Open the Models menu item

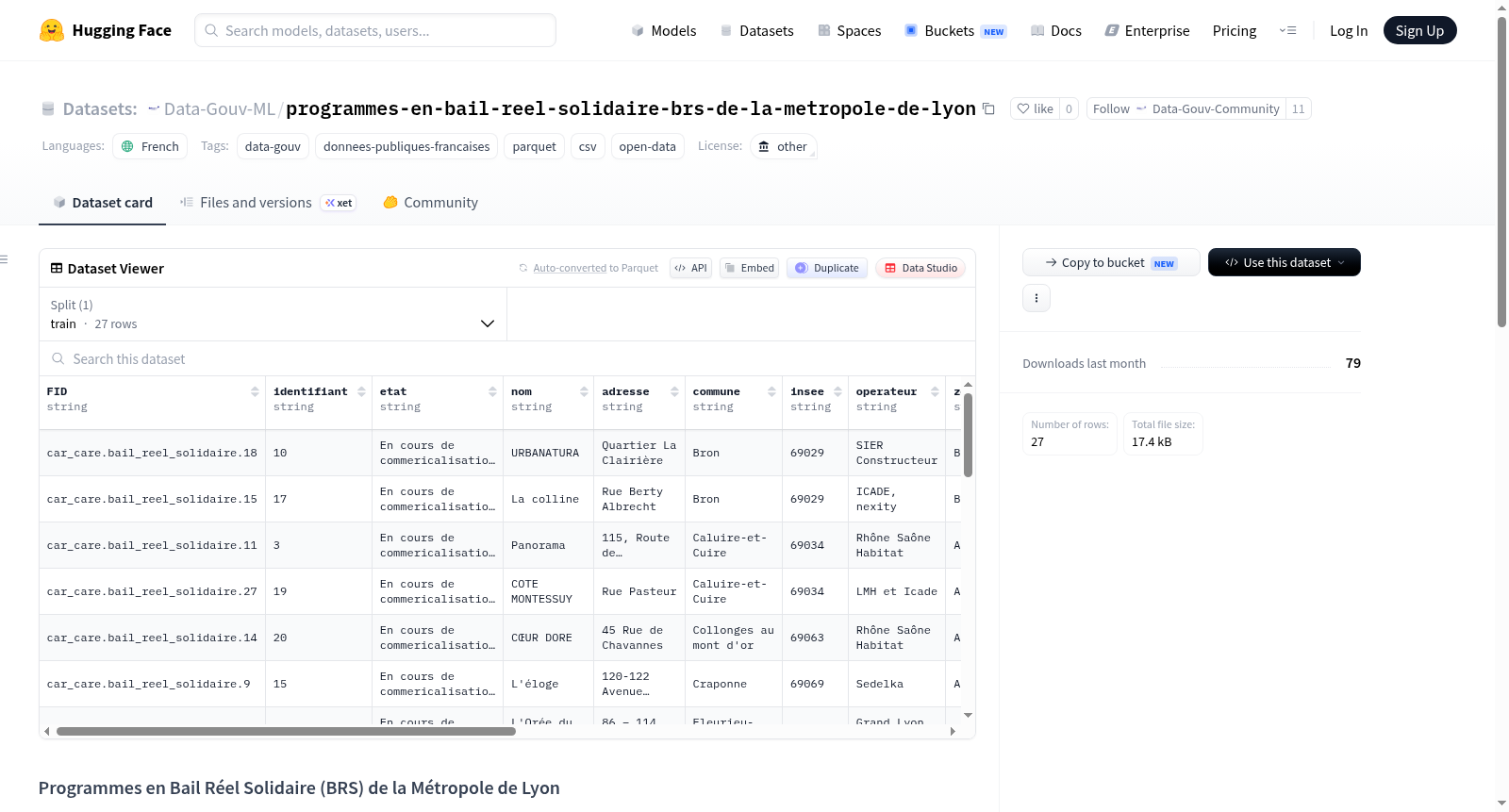coord(664,30)
